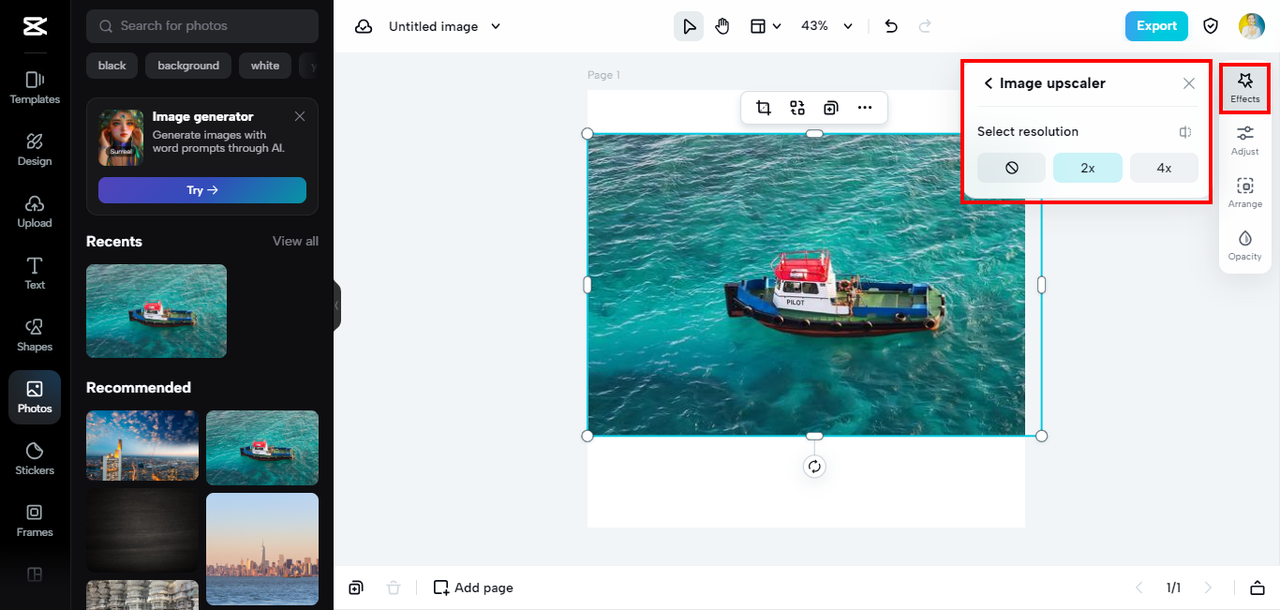Open the Design sidebar panel
Viewport: 1280px width, 610px height.
pos(35,149)
